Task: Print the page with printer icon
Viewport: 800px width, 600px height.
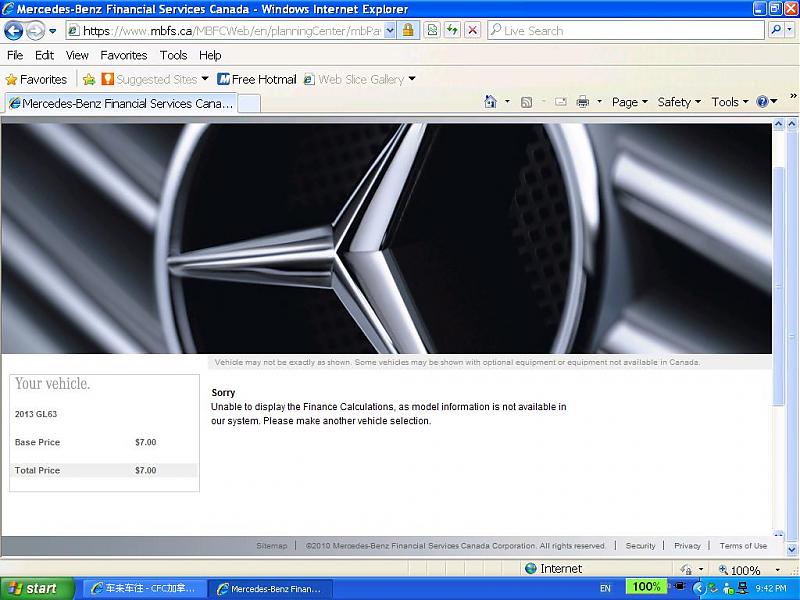Action: pos(583,102)
